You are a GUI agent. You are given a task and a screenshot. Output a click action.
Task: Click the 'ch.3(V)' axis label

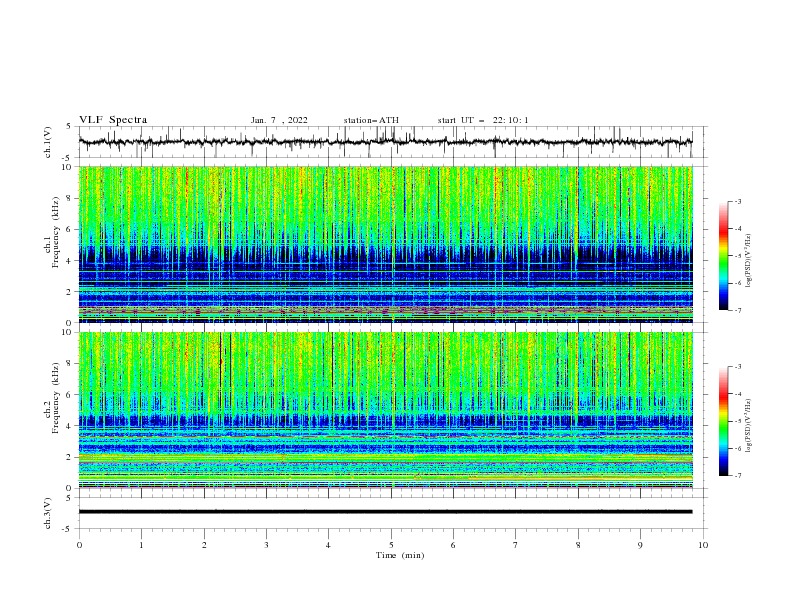(x=48, y=513)
